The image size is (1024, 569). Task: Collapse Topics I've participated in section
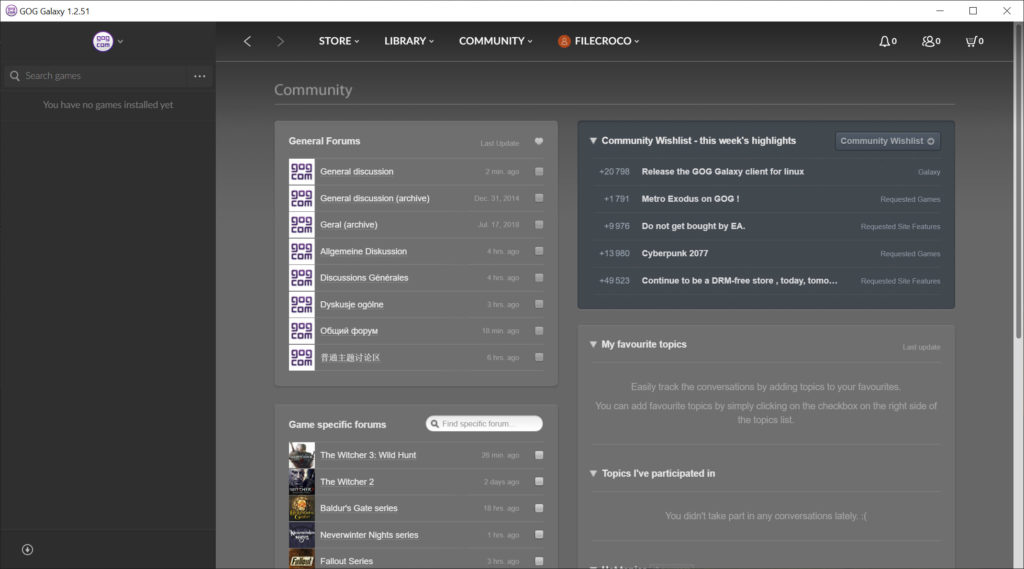tap(593, 474)
